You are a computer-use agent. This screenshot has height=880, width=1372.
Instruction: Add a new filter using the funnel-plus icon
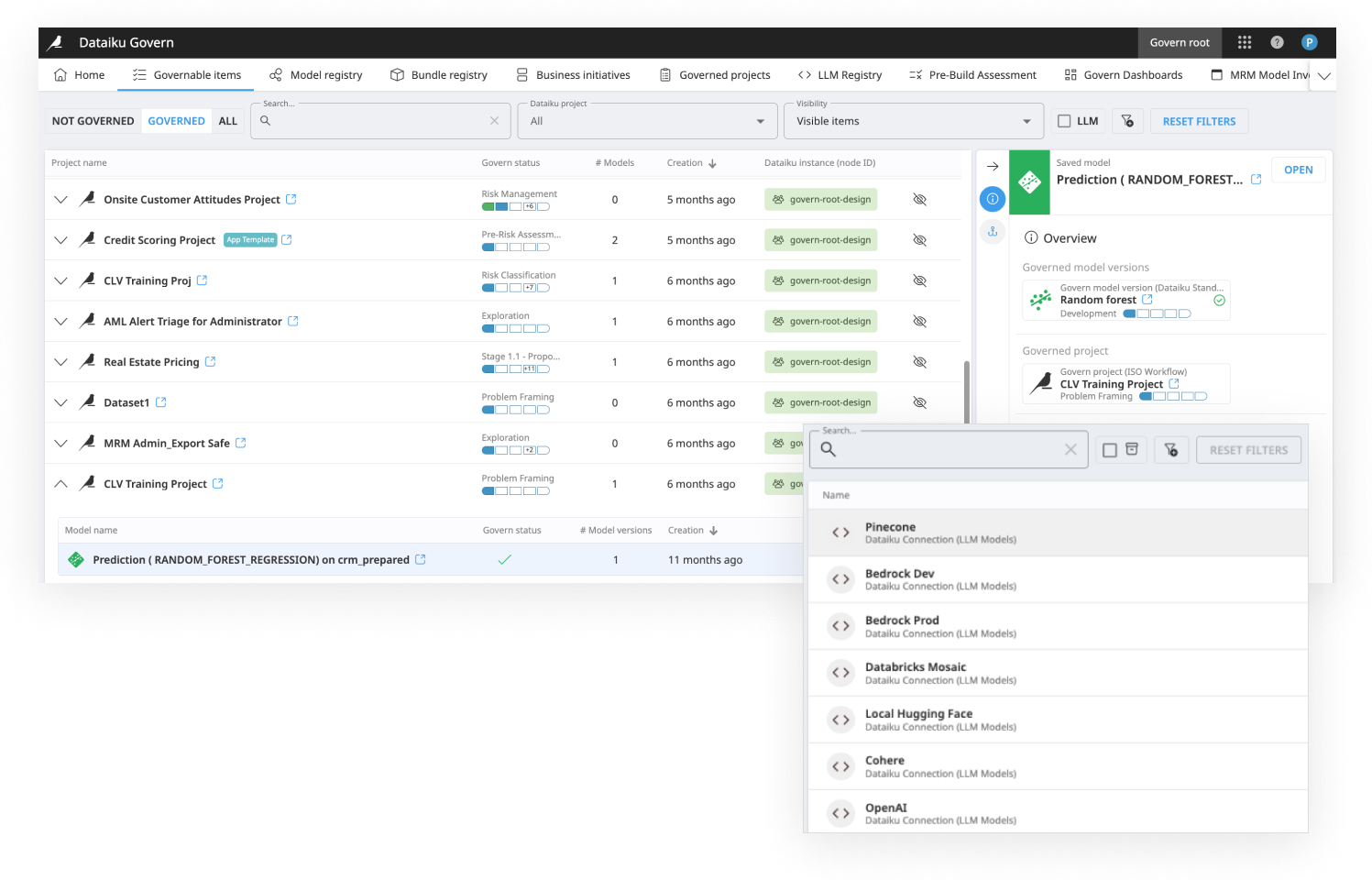[1171, 449]
